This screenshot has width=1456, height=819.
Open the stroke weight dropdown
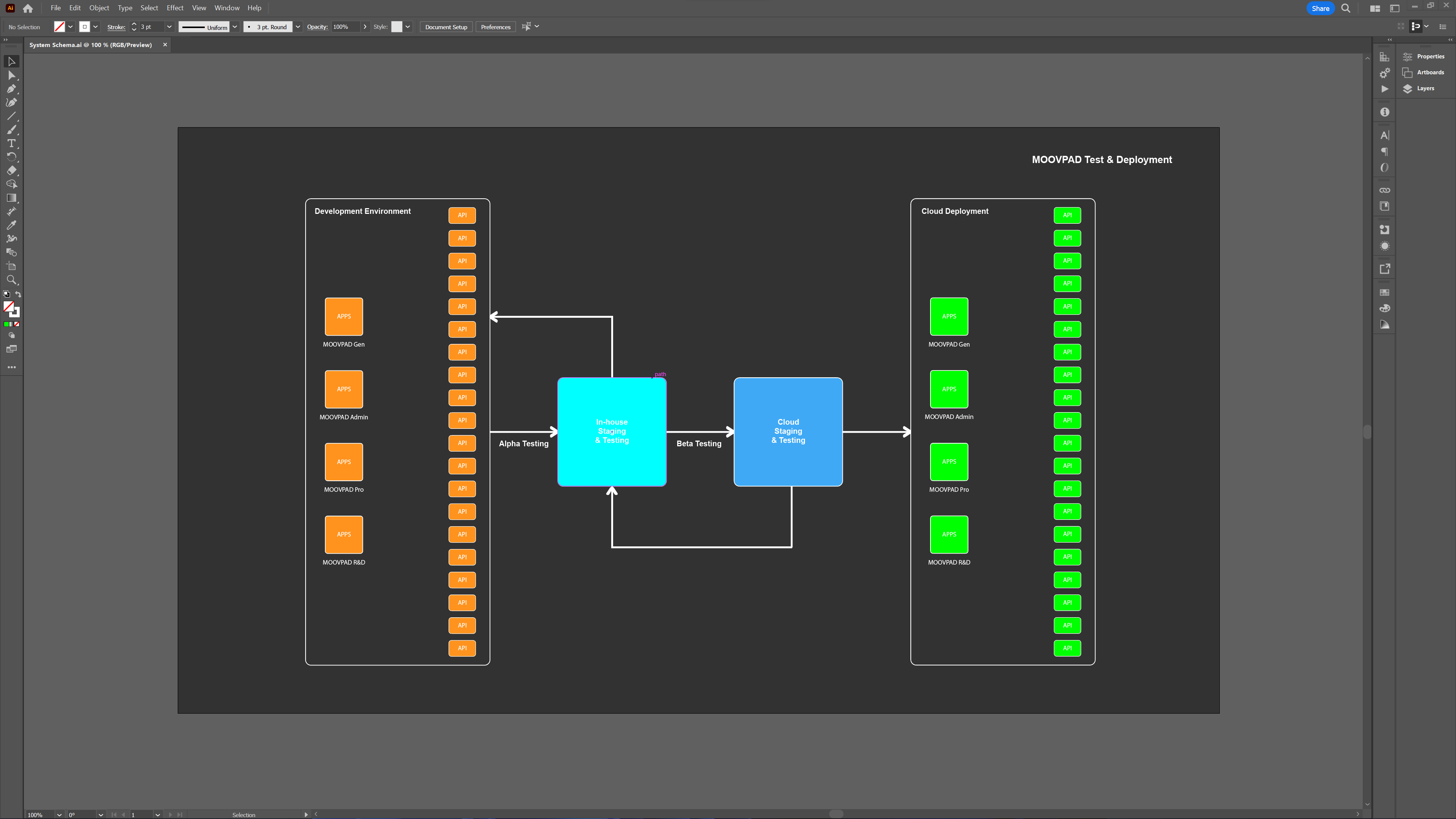[x=169, y=27]
